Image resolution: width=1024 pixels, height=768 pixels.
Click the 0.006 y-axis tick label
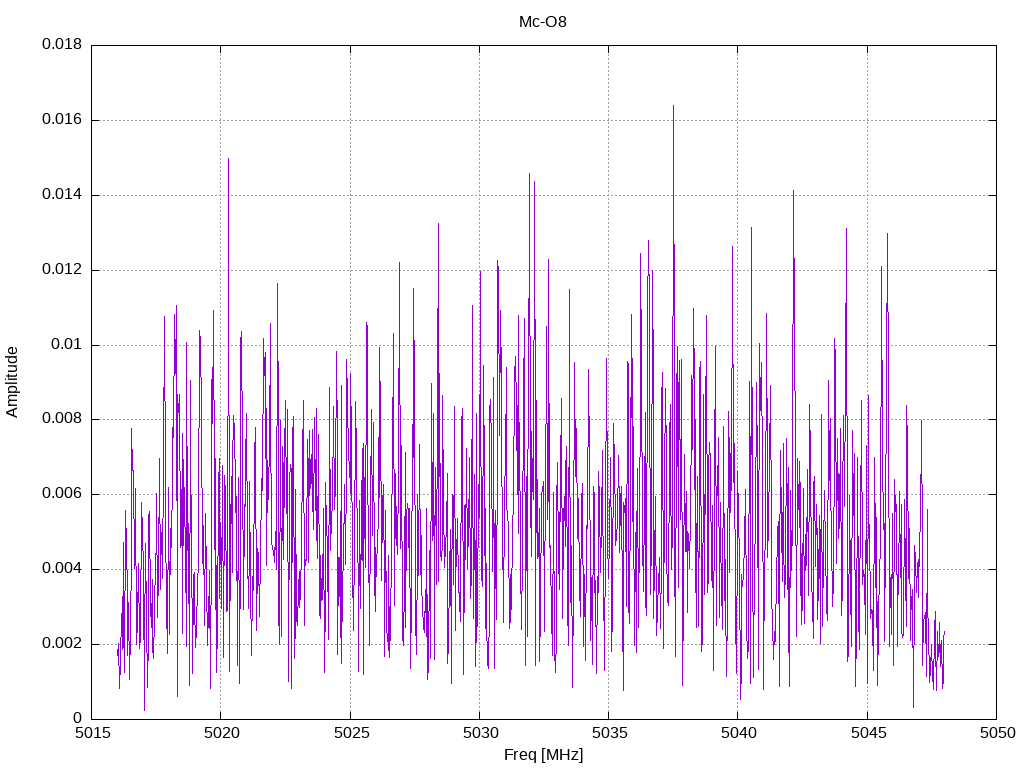62,494
